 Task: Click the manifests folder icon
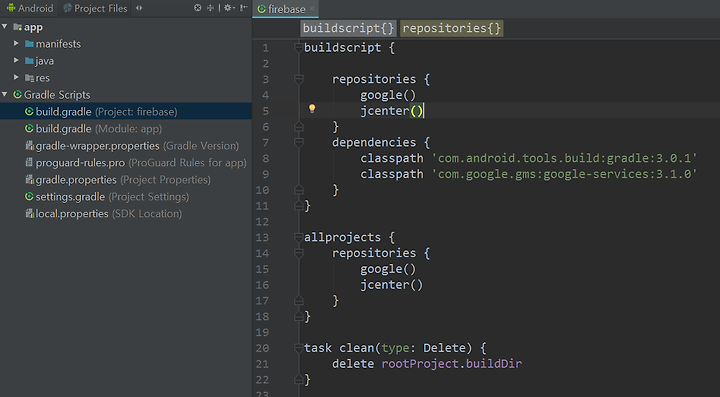point(29,44)
